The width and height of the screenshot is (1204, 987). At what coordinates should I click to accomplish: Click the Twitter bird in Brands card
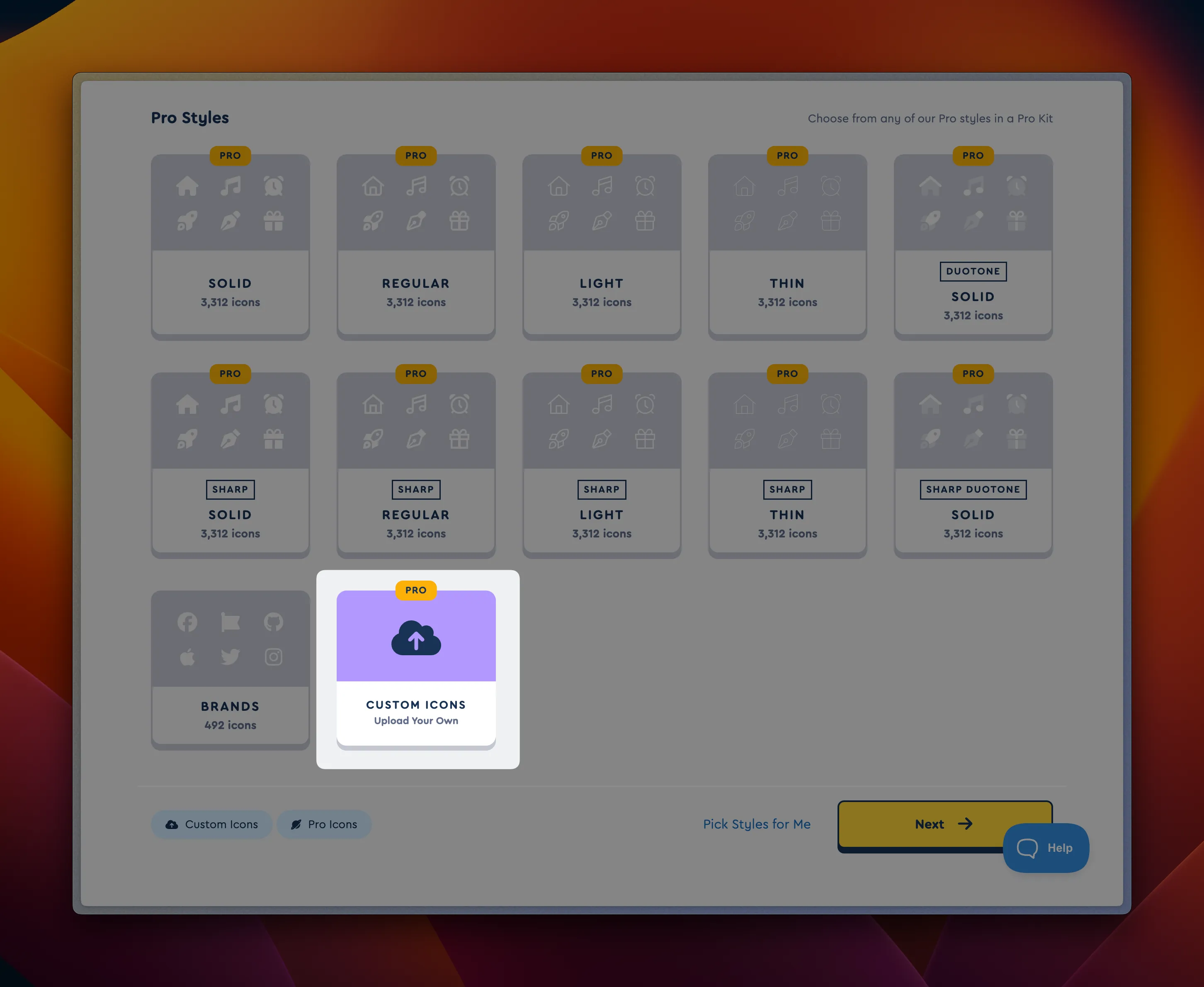(230, 656)
